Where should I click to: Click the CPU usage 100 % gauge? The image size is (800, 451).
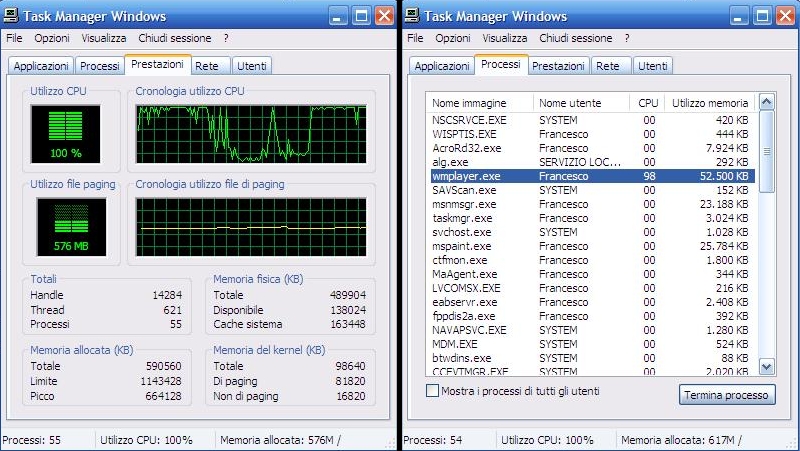coord(65,134)
